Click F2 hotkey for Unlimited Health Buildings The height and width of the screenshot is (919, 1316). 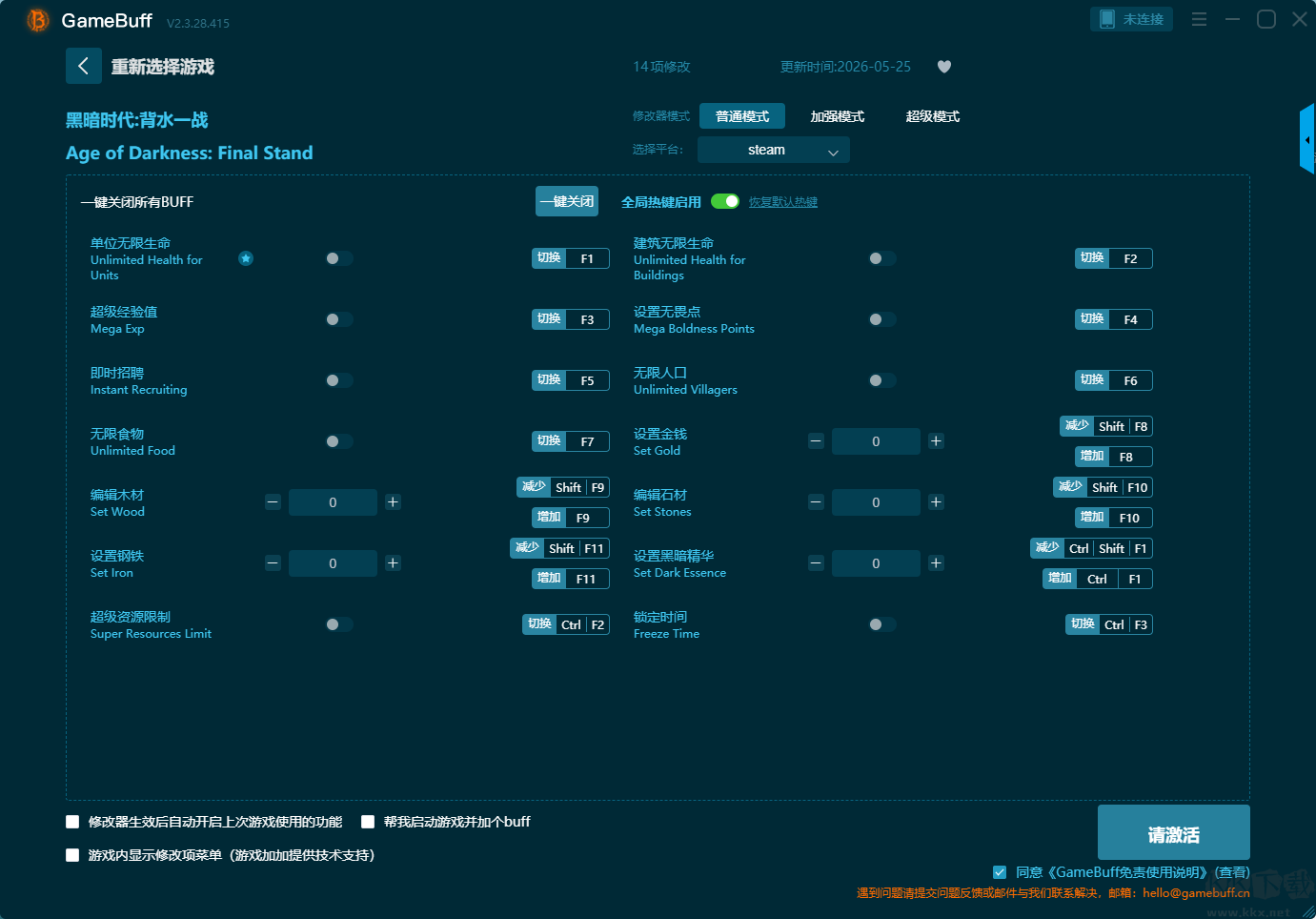[x=1114, y=258]
